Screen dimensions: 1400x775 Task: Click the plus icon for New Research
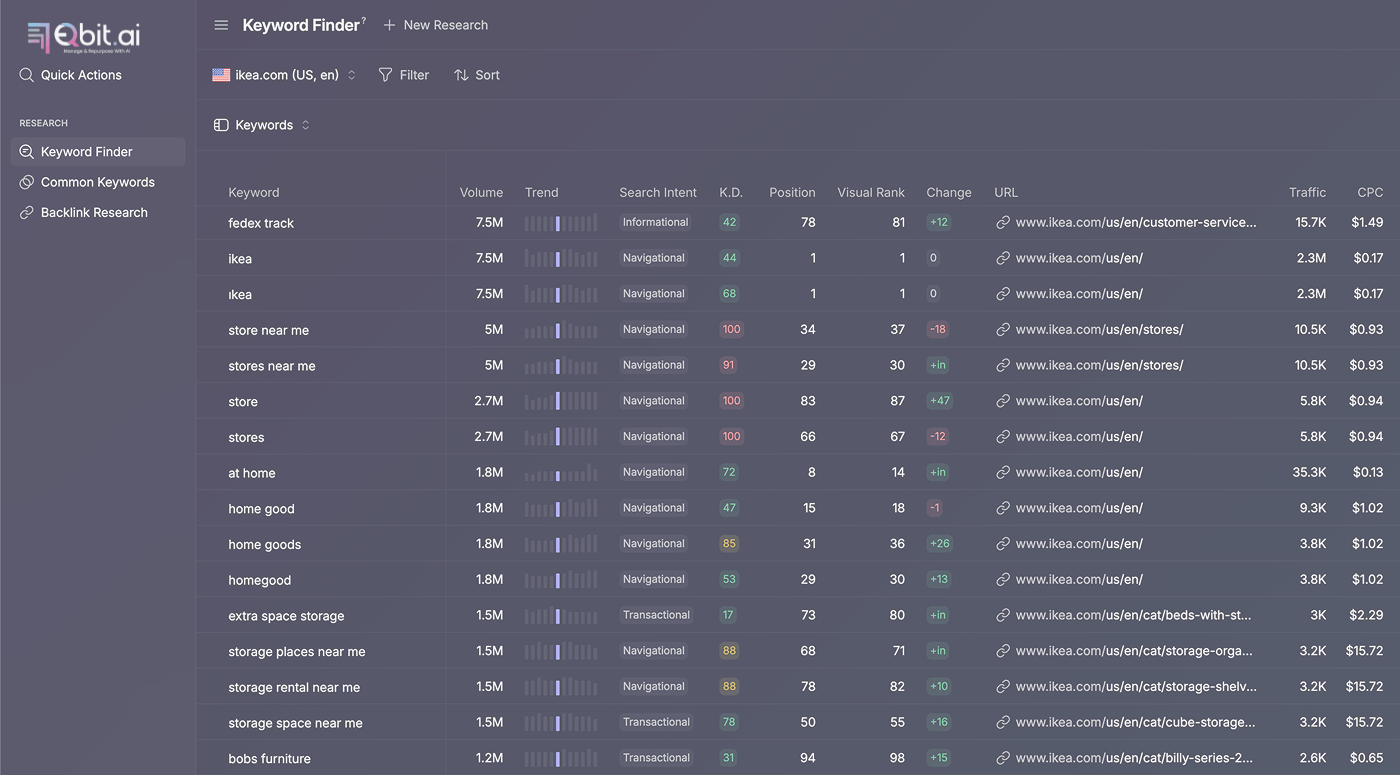390,25
